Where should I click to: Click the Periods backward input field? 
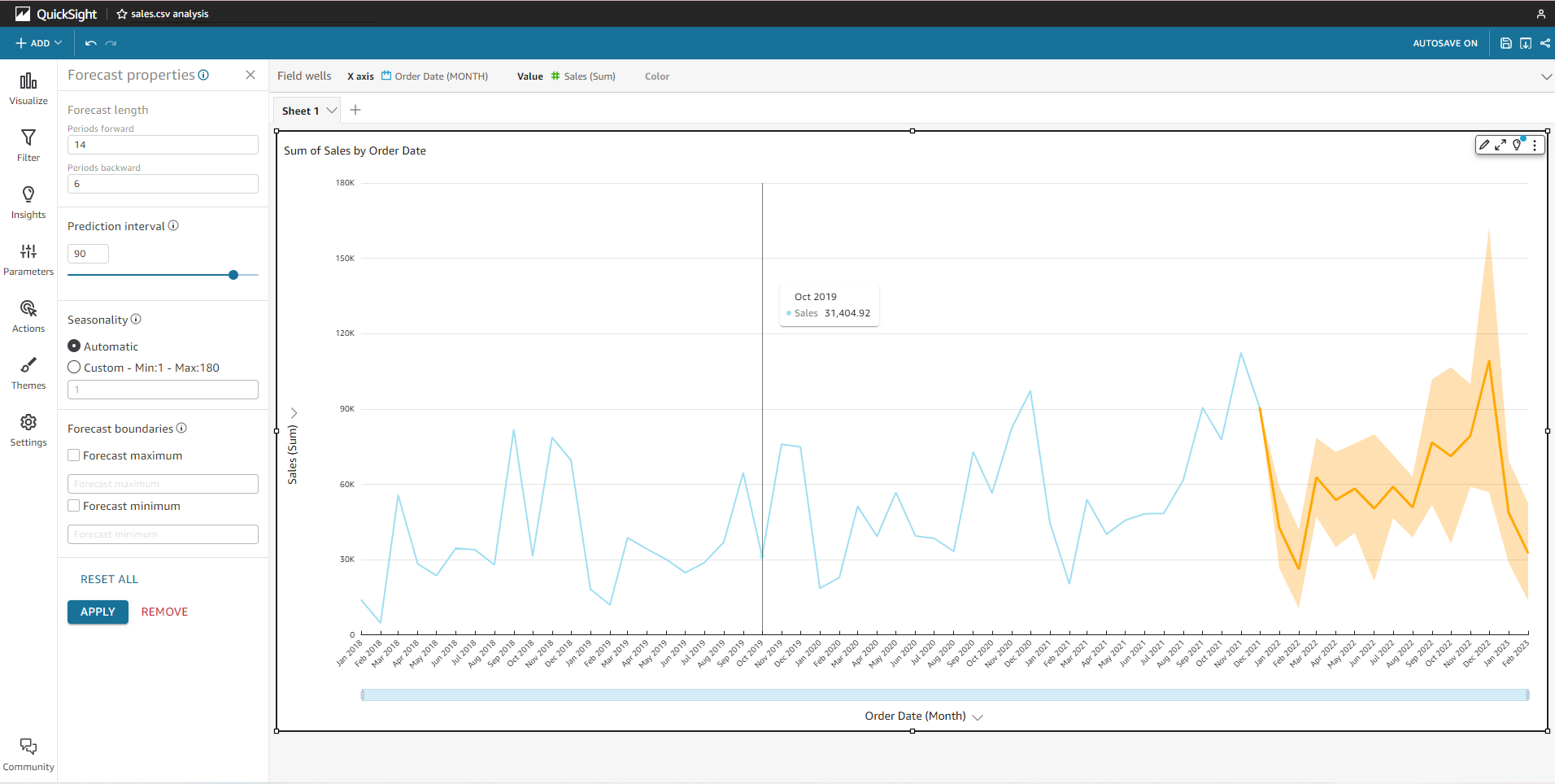[163, 184]
